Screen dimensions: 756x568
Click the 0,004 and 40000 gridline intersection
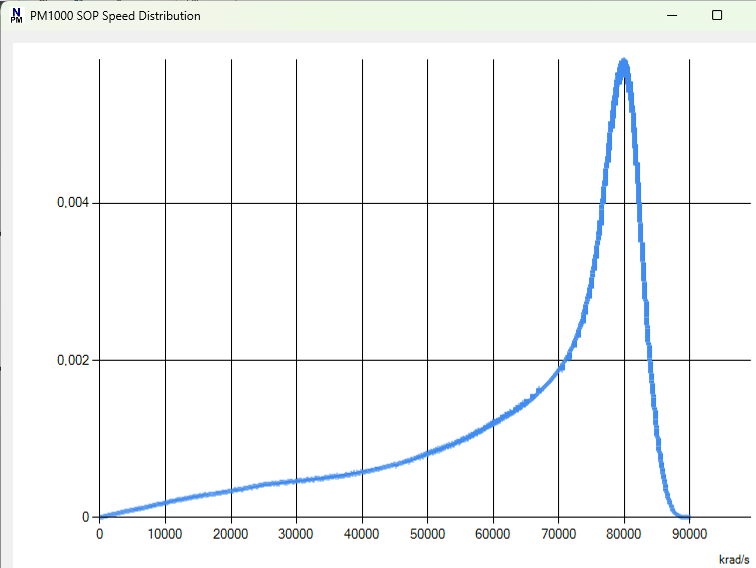[362, 203]
